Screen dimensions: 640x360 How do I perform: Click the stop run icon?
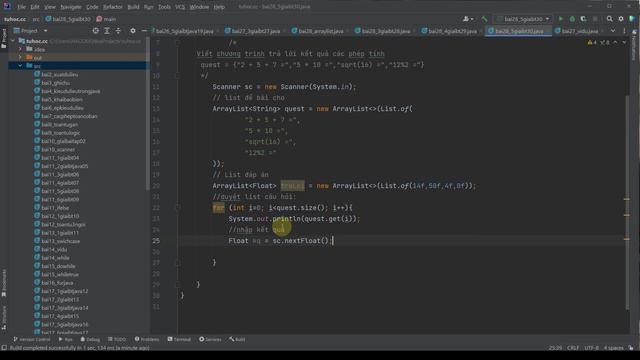coord(595,19)
